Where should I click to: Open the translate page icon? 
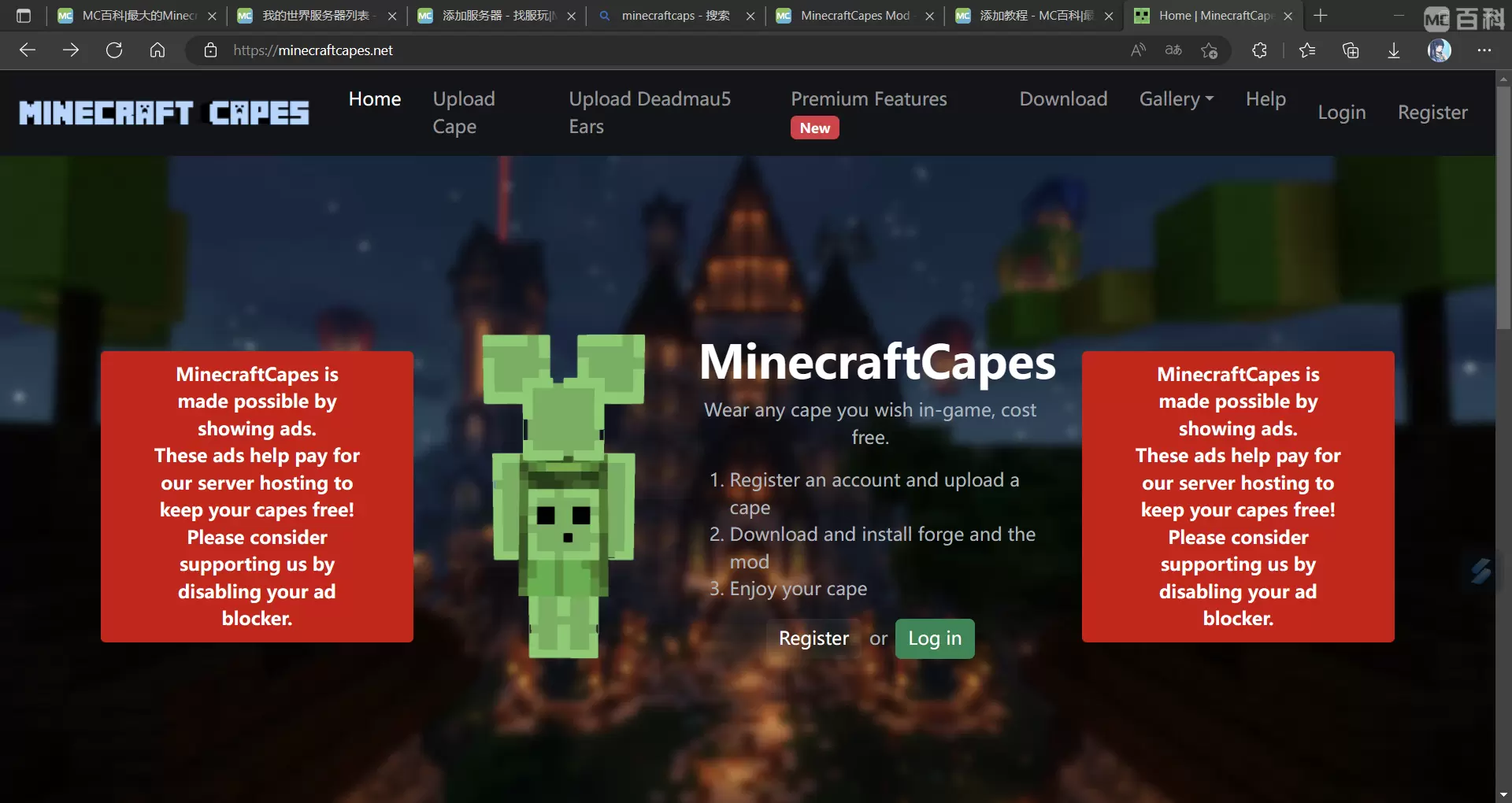tap(1173, 50)
